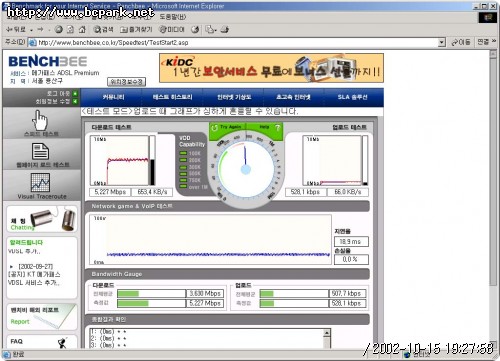The height and width of the screenshot is (361, 500).
Task: Click the Network game & VoIP latency graph
Action: (210, 240)
